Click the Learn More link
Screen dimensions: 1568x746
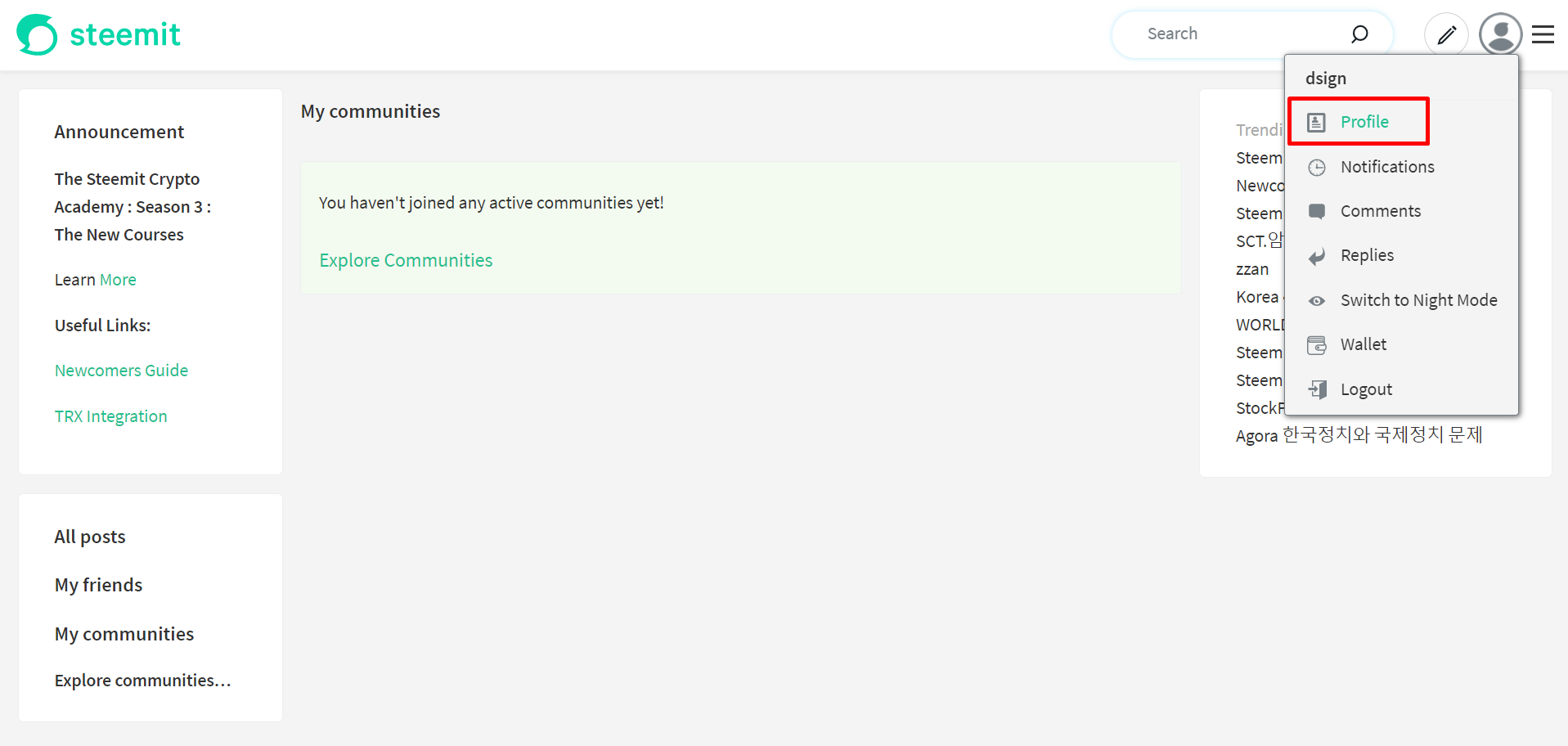118,280
